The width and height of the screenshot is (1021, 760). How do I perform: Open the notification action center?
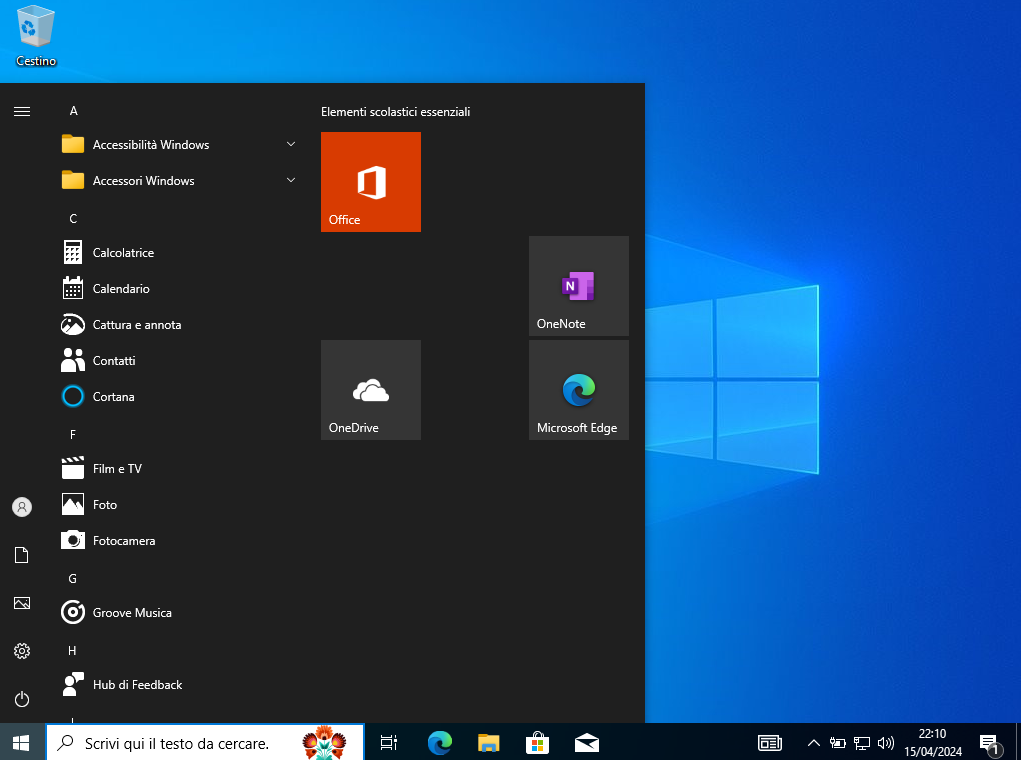(x=989, y=743)
